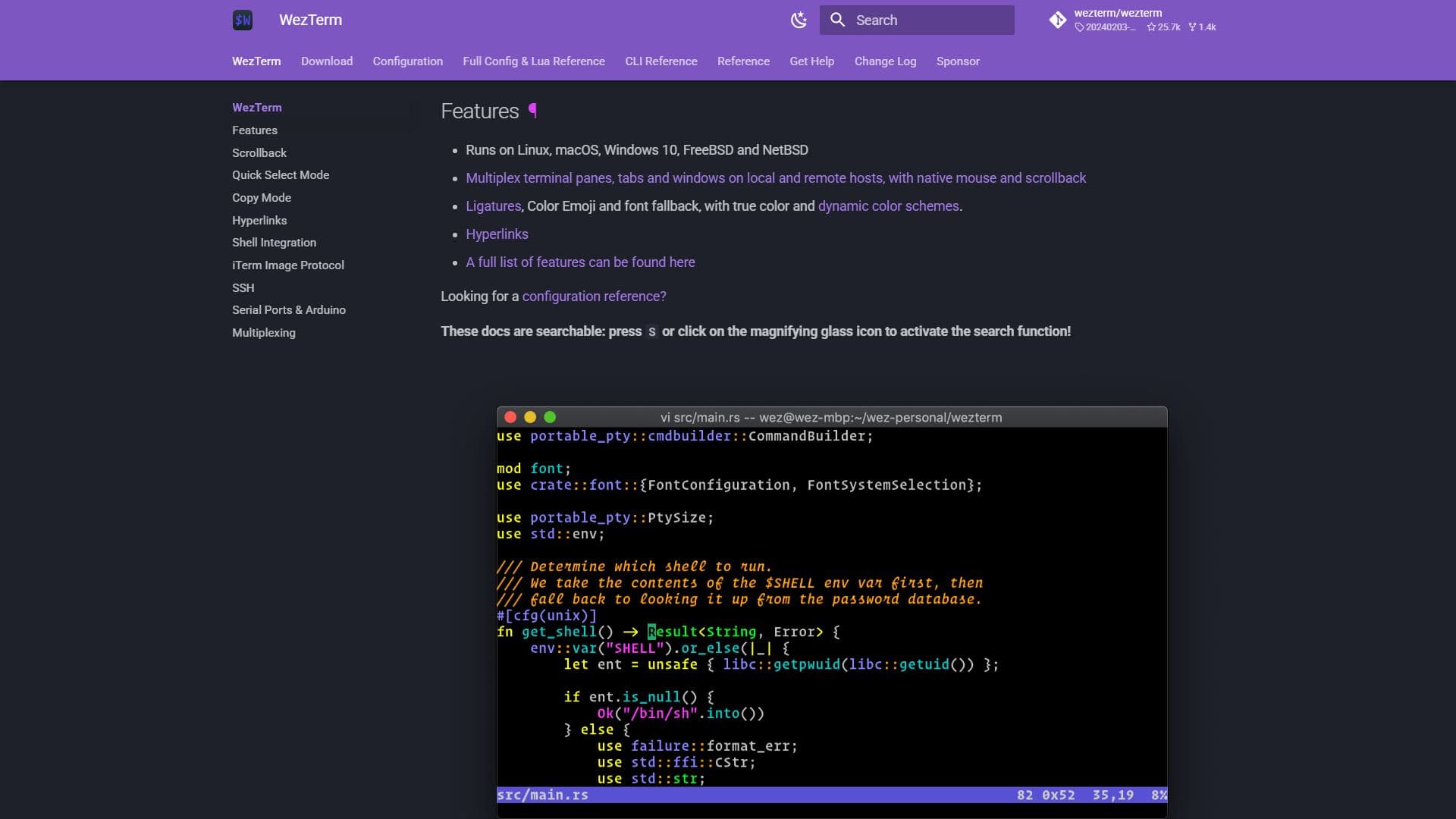The image size is (1456, 819).
Task: Go to Quick Select Mode in sidebar
Action: pyautogui.click(x=281, y=175)
